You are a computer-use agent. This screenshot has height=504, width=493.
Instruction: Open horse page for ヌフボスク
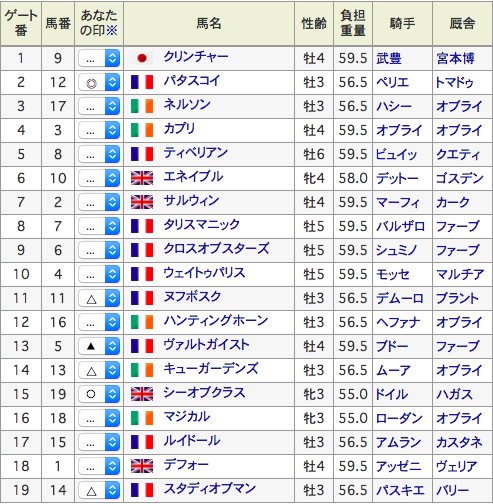tap(192, 297)
